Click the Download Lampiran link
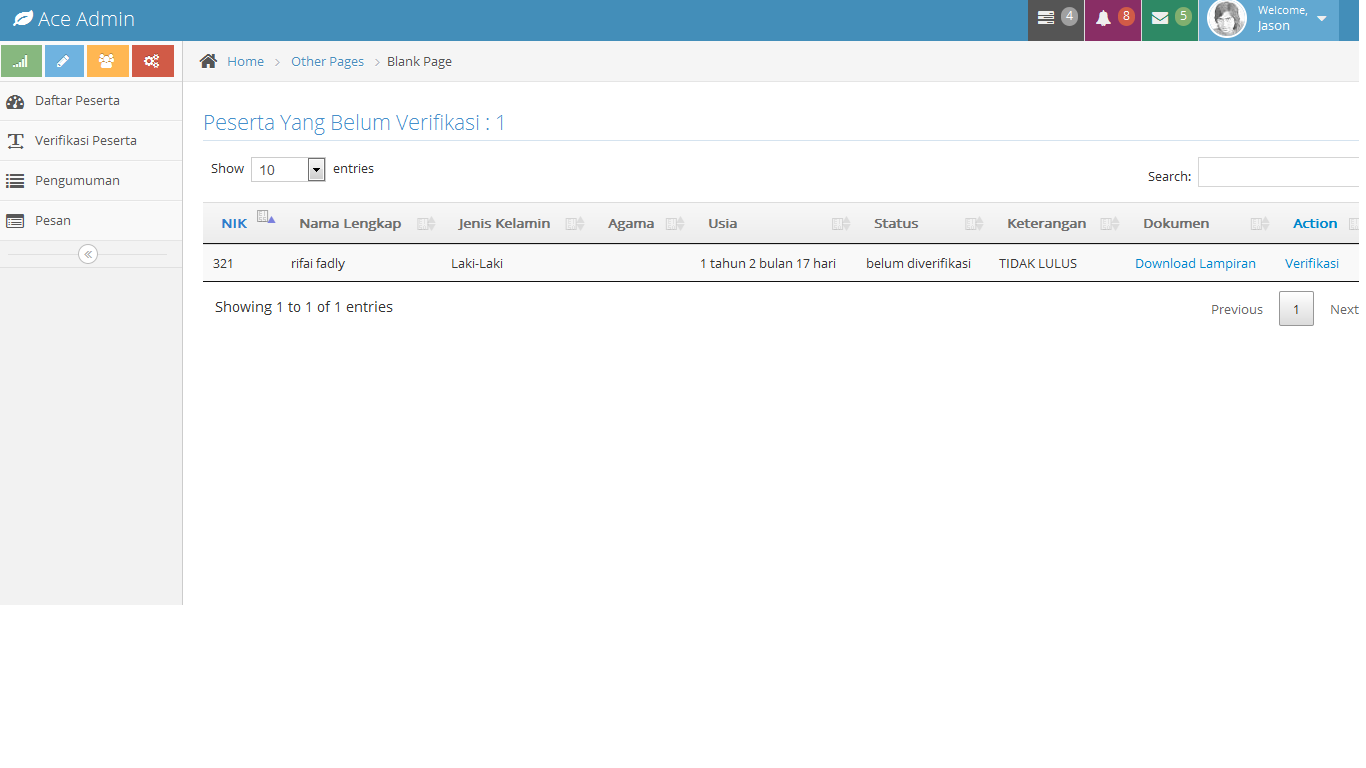1366x768 pixels. pyautogui.click(x=1195, y=263)
